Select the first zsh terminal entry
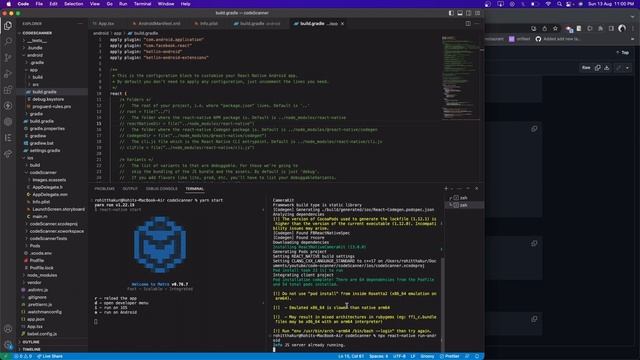The height and width of the screenshot is (360, 640). pos(463,198)
